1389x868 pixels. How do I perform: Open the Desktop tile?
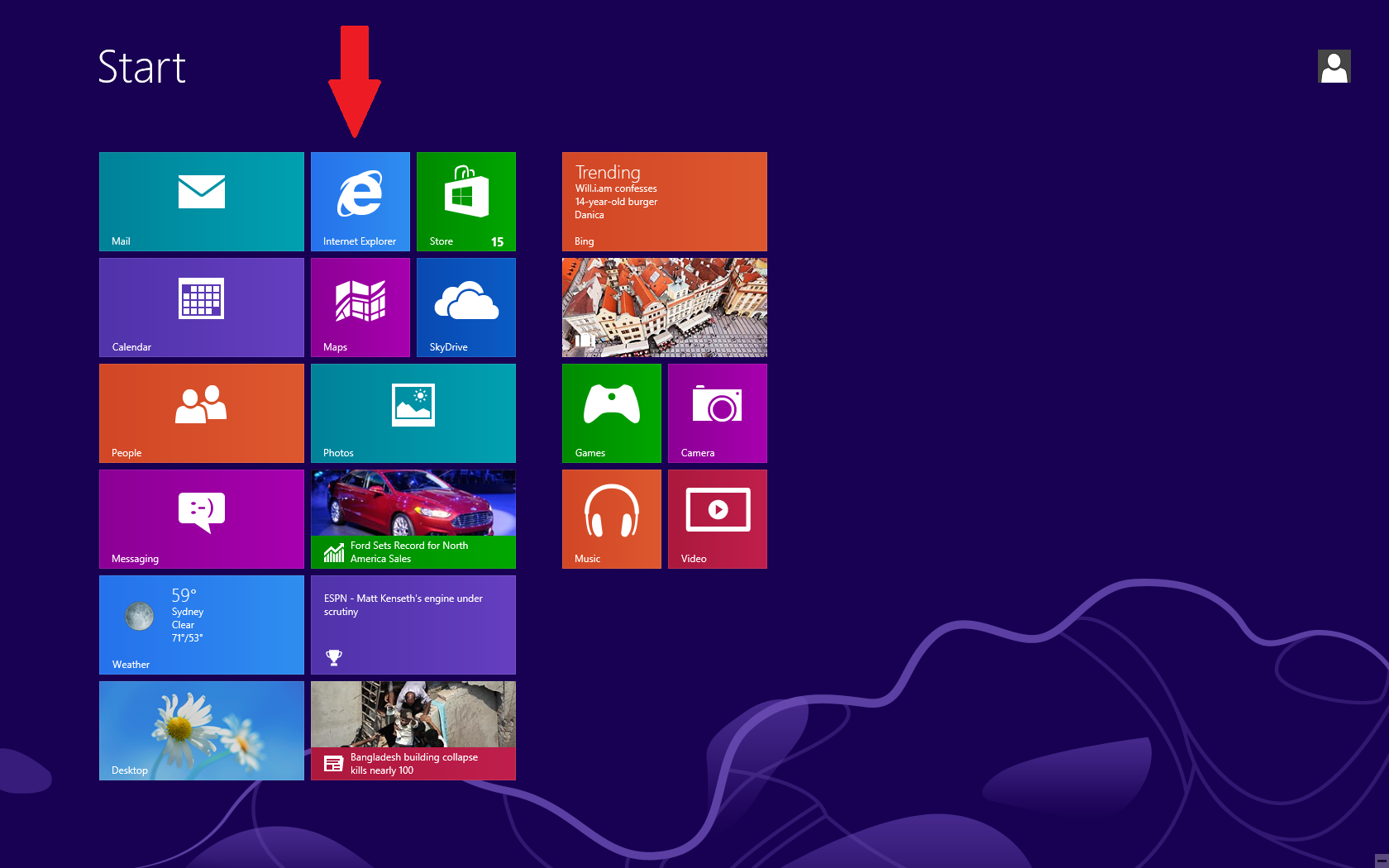pos(201,730)
